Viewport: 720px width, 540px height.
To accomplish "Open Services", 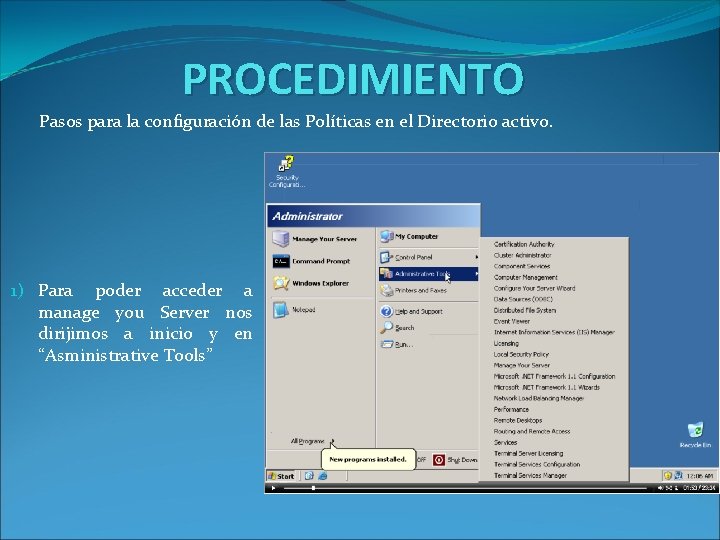I will coord(505,443).
